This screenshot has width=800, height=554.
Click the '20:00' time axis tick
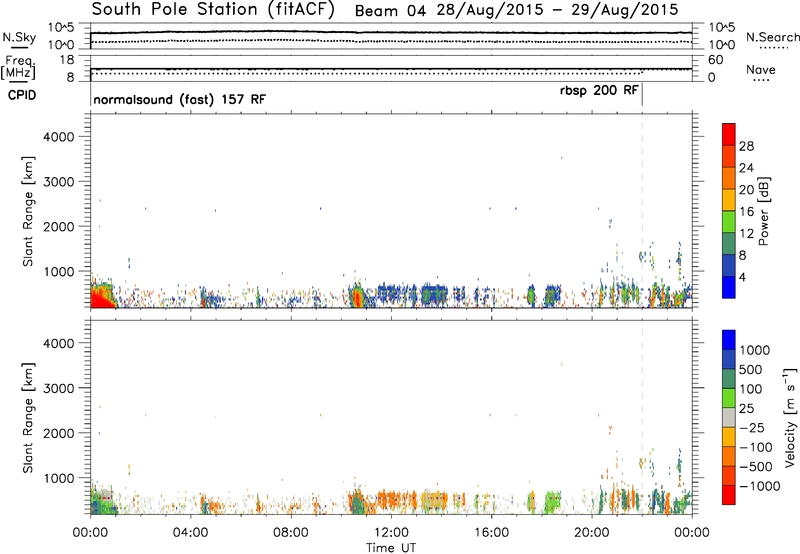(x=591, y=533)
